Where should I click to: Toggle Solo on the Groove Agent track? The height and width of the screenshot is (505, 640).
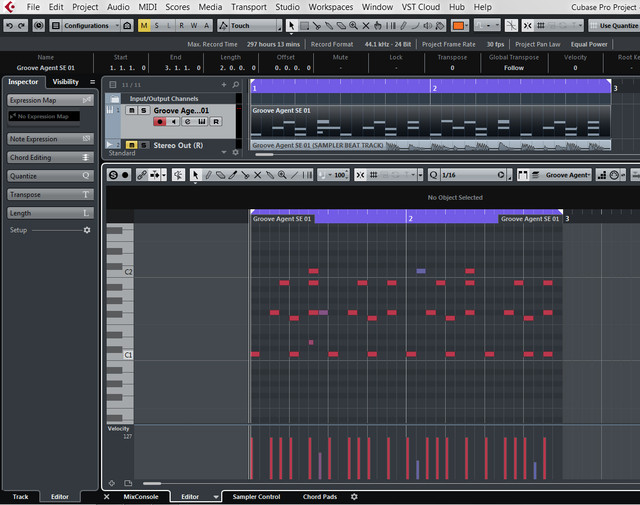(x=144, y=110)
